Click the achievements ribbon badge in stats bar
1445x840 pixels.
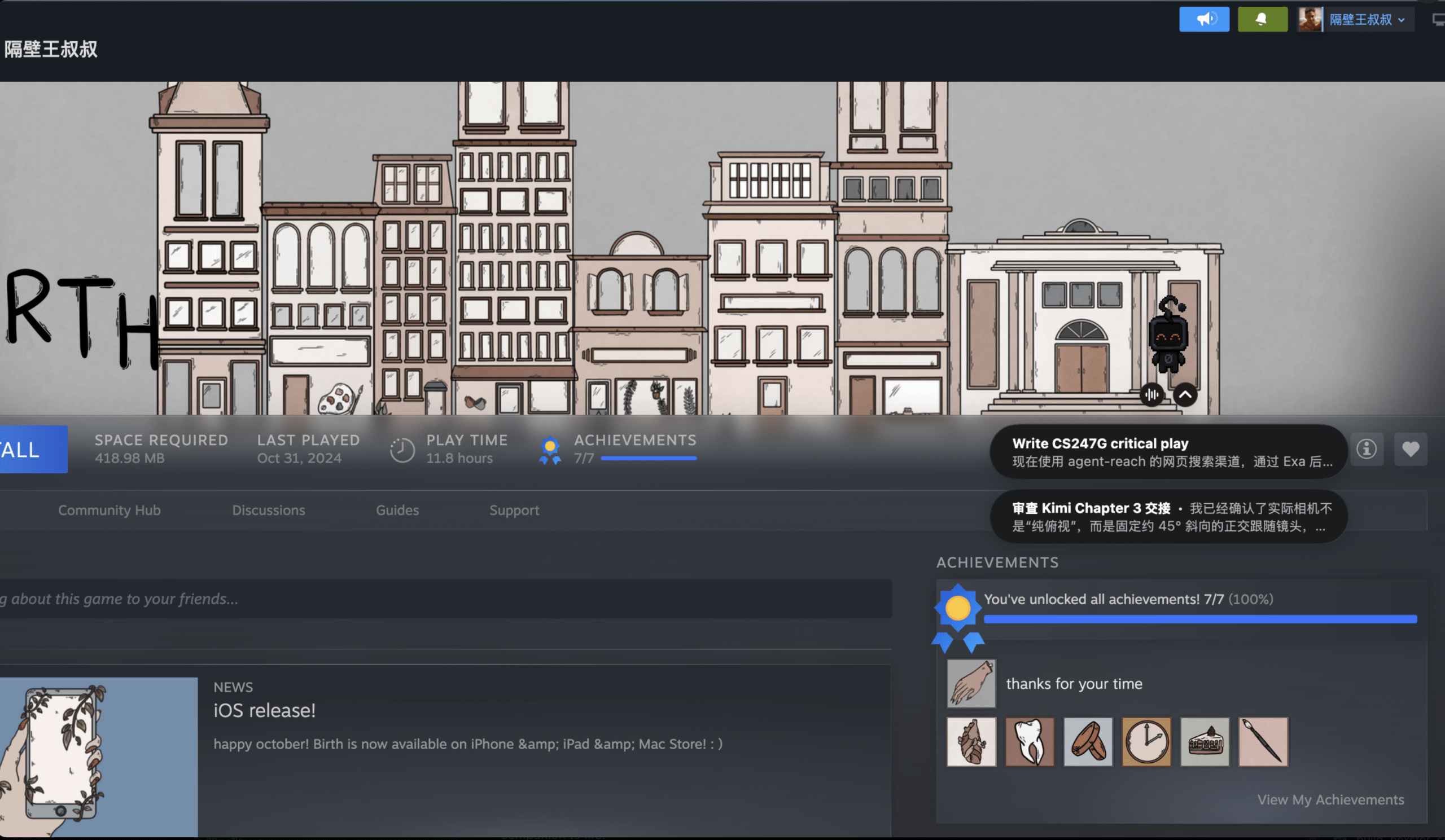(550, 450)
